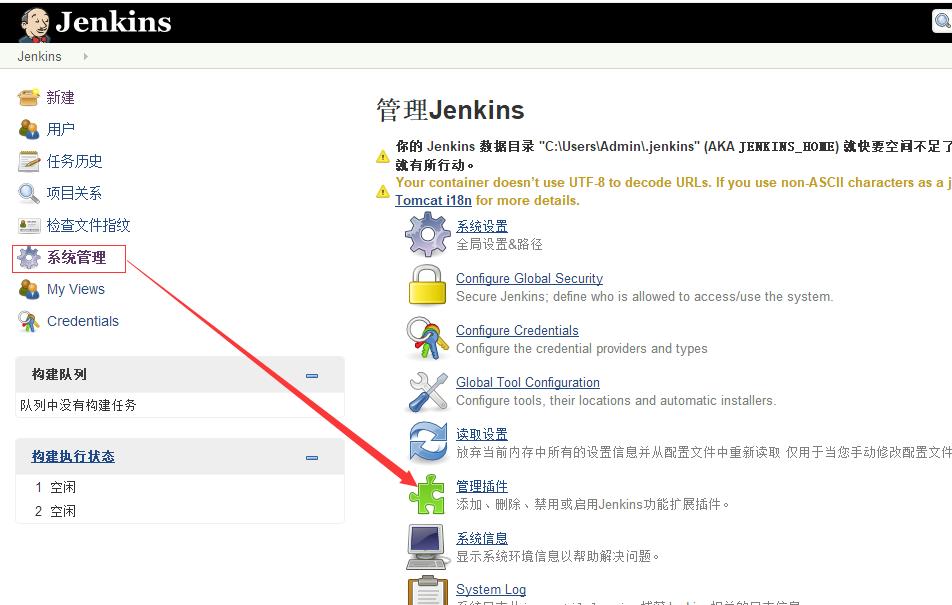Open 系统管理 in the sidebar
Viewport: 952px width, 605px height.
76,258
